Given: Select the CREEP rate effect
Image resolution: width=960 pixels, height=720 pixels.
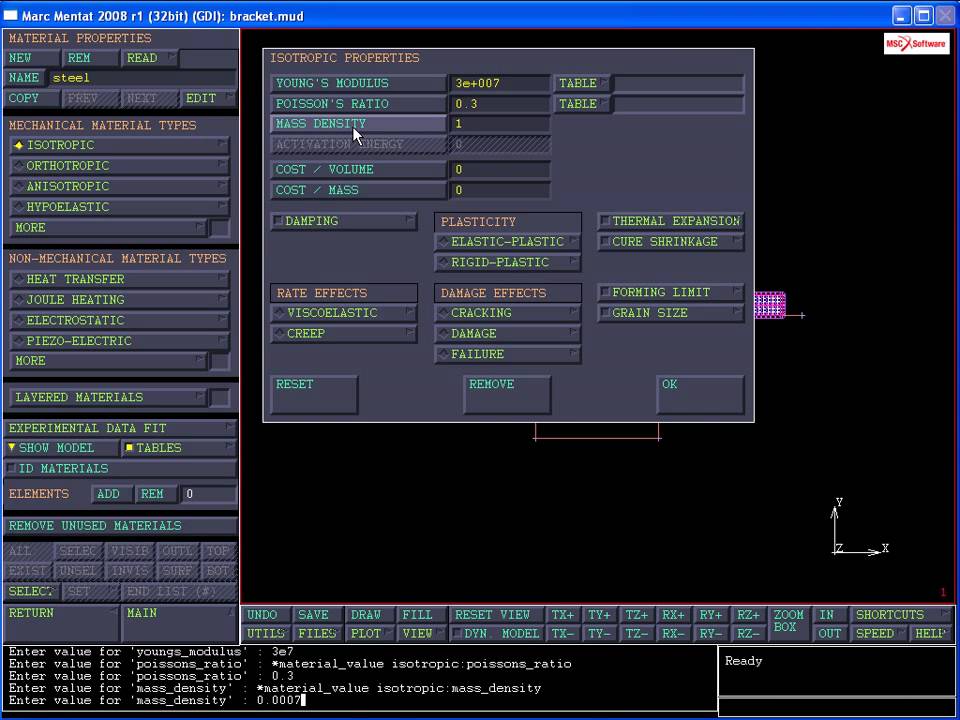Looking at the screenshot, I should 343,334.
